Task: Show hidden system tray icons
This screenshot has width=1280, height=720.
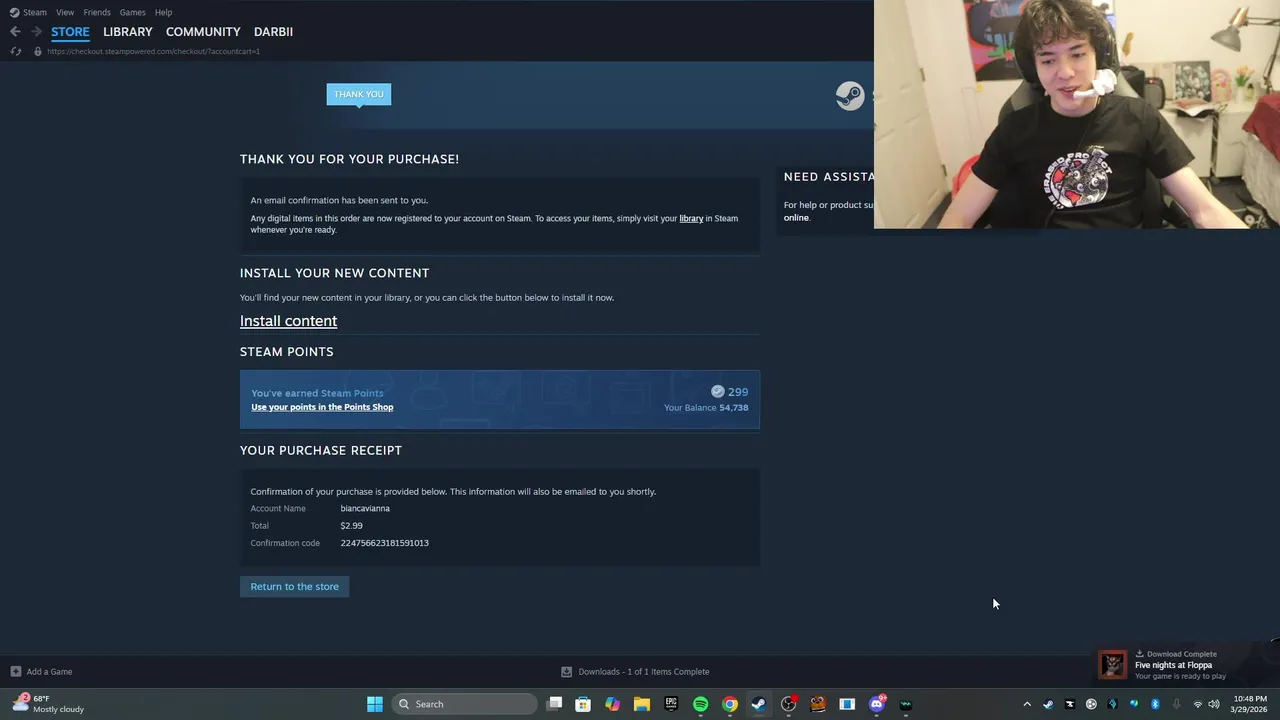Action: (x=1026, y=704)
